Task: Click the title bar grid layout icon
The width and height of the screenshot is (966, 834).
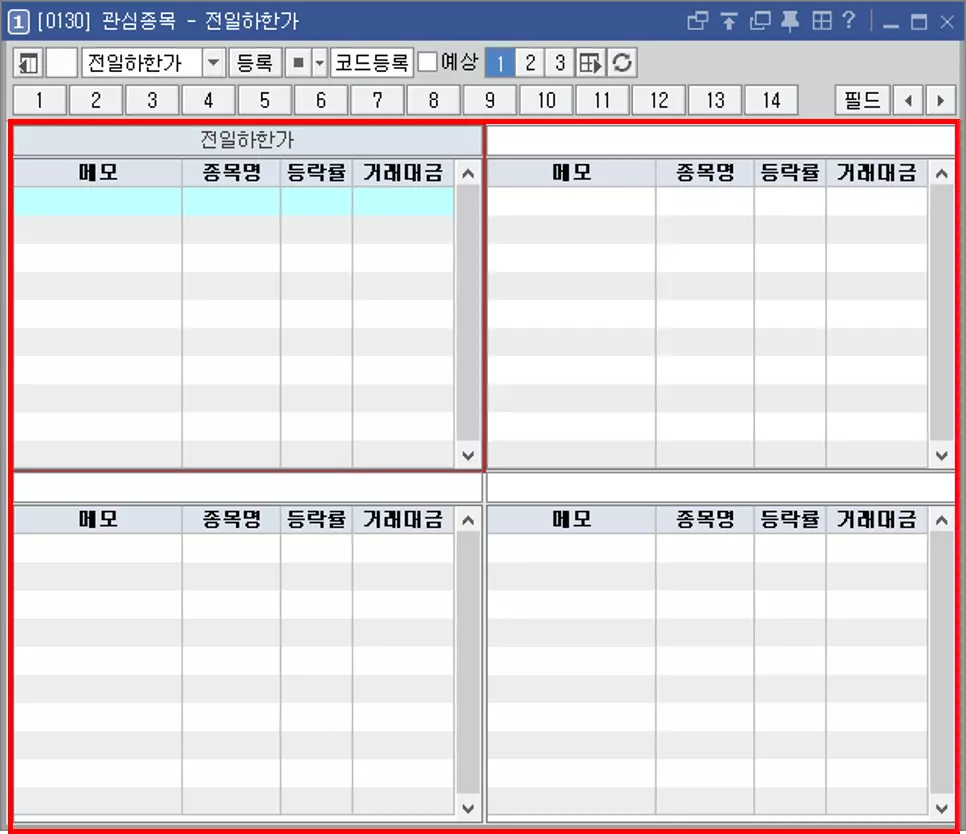Action: (821, 22)
